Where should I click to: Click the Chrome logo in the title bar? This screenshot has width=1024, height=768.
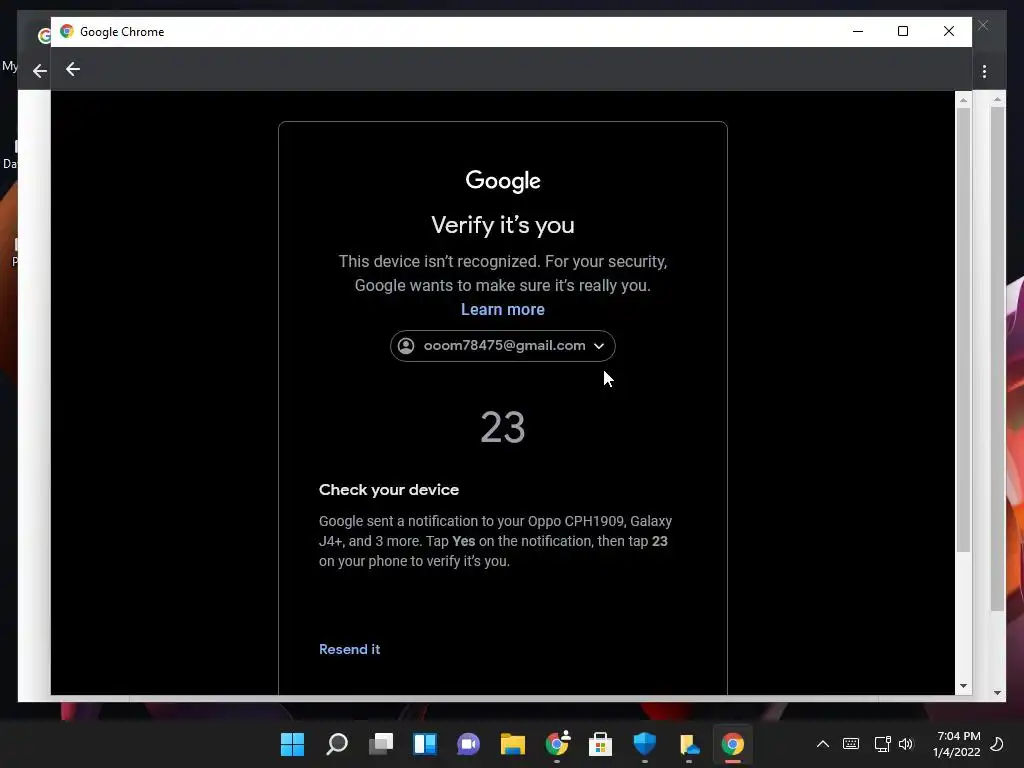[x=67, y=31]
